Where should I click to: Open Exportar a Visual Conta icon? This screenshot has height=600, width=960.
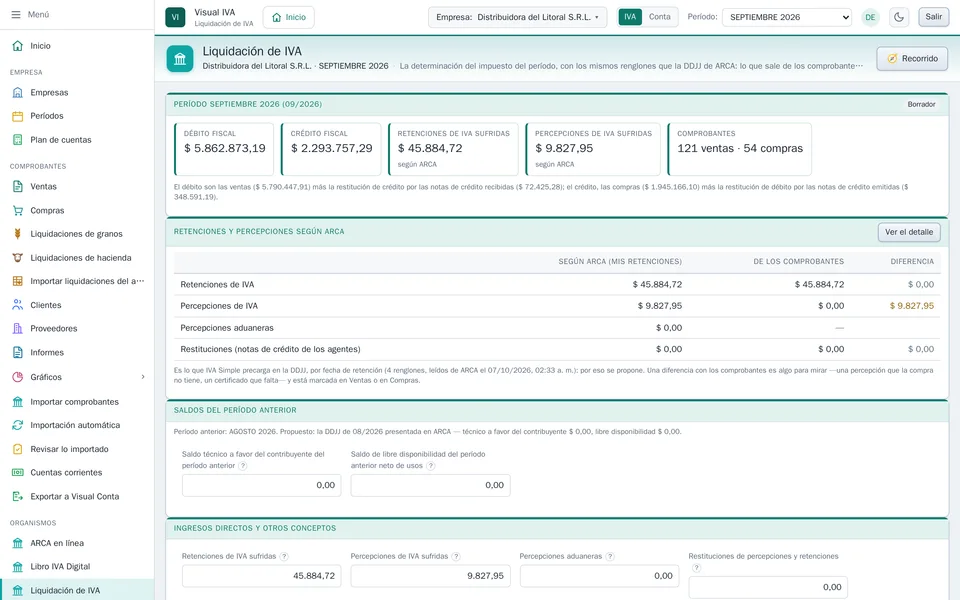pyautogui.click(x=18, y=497)
